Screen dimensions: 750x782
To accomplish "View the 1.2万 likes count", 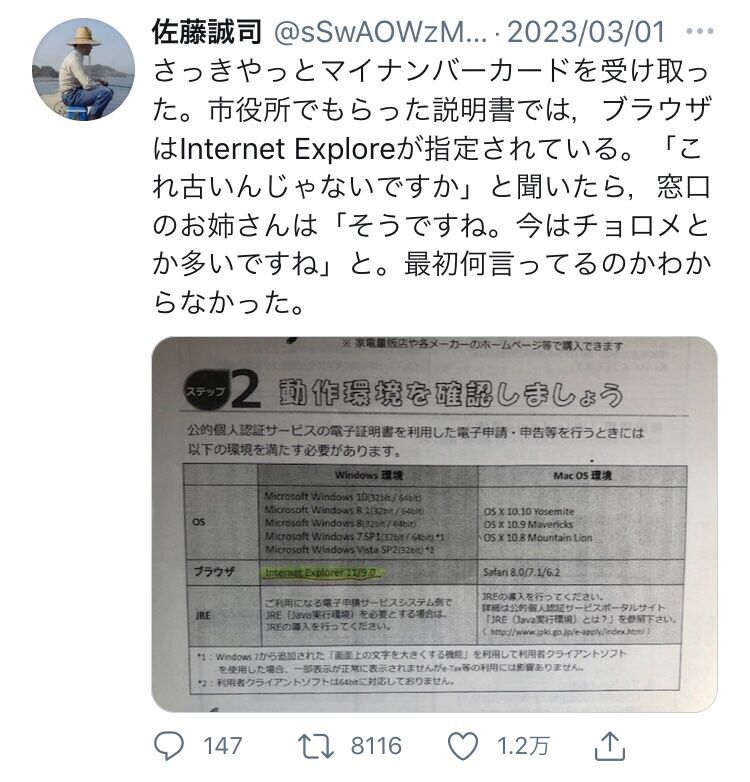I will 524,747.
